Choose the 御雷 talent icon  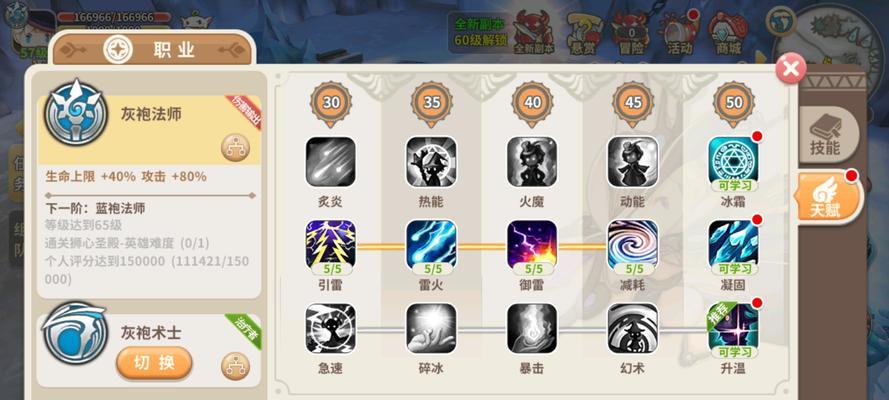[x=532, y=245]
